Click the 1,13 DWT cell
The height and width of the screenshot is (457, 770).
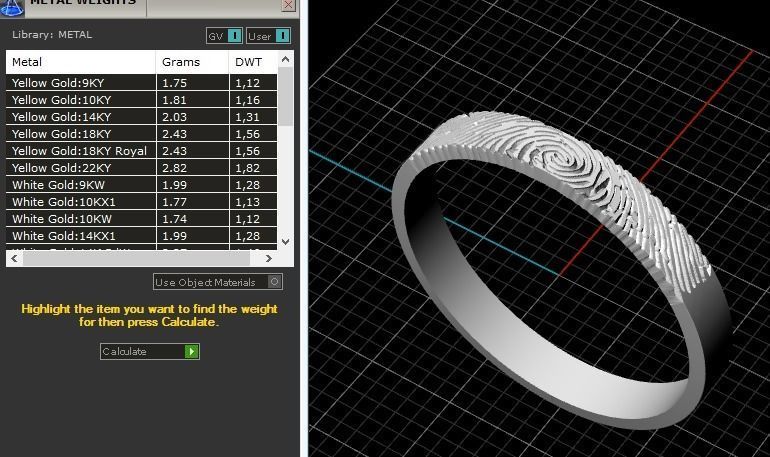253,202
